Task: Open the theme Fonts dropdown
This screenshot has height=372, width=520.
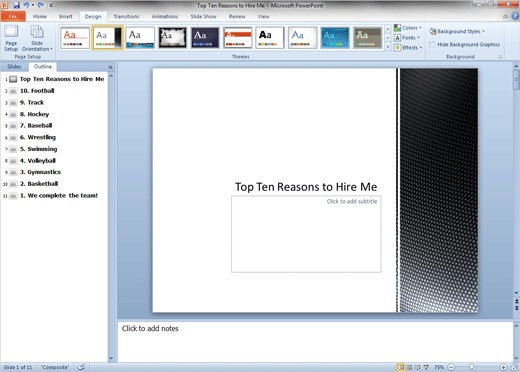Action: click(407, 38)
